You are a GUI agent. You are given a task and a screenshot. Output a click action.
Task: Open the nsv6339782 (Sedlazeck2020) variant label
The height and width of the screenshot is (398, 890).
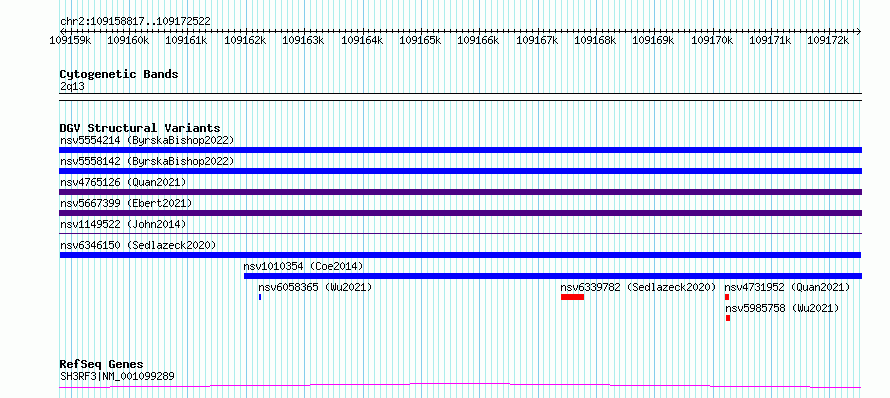click(x=638, y=287)
